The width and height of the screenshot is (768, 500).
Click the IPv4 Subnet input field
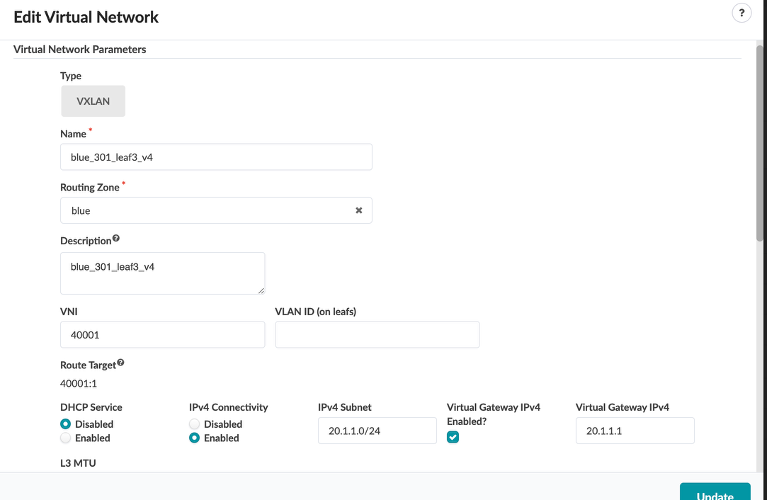[x=377, y=430]
